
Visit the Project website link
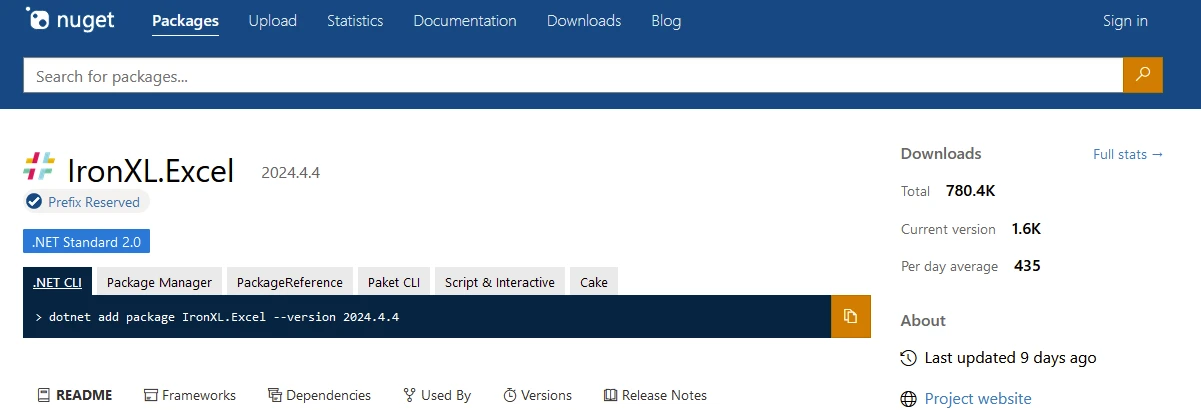click(x=978, y=399)
